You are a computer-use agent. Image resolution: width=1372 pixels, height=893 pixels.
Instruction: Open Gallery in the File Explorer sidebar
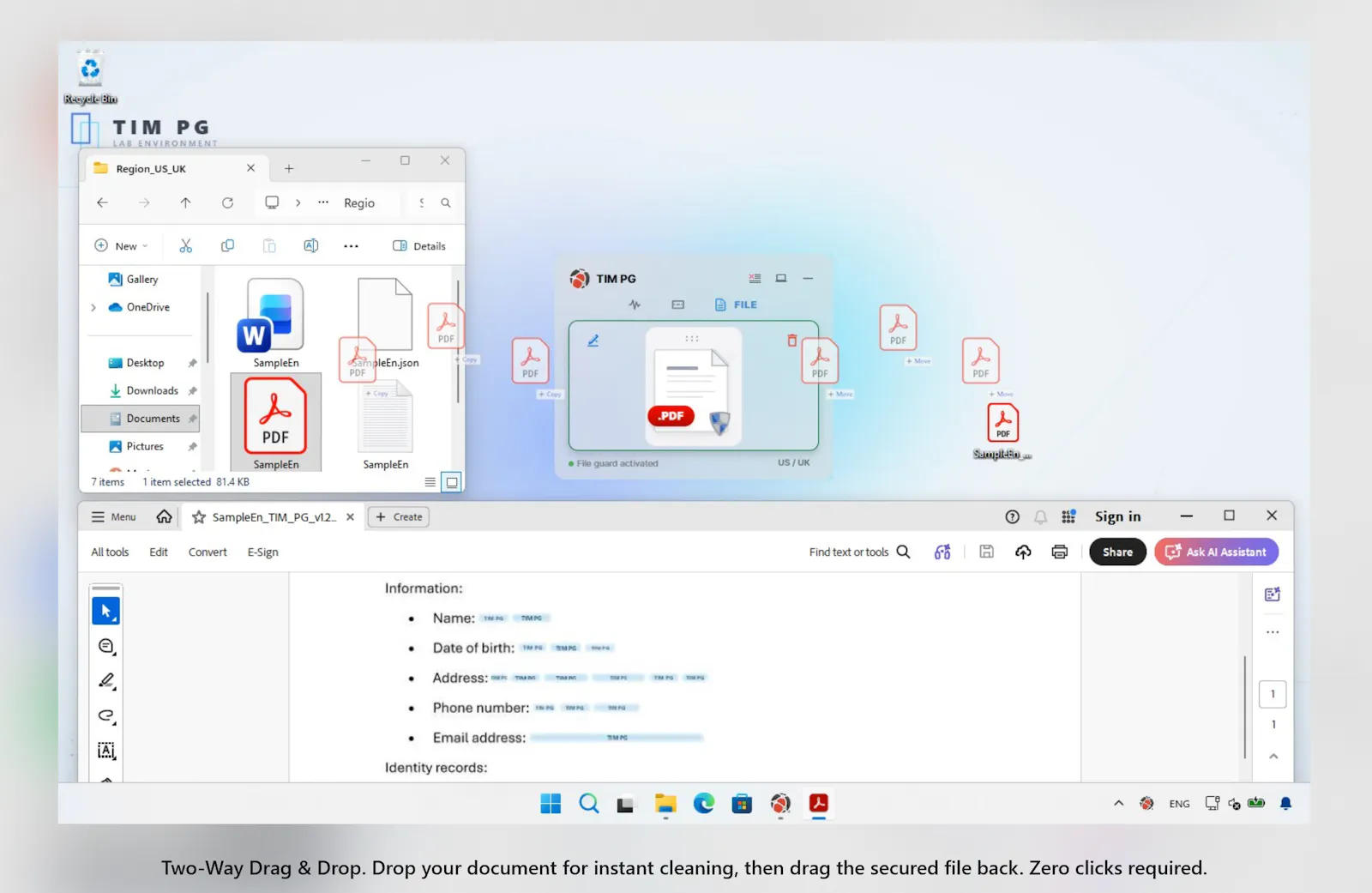point(134,280)
